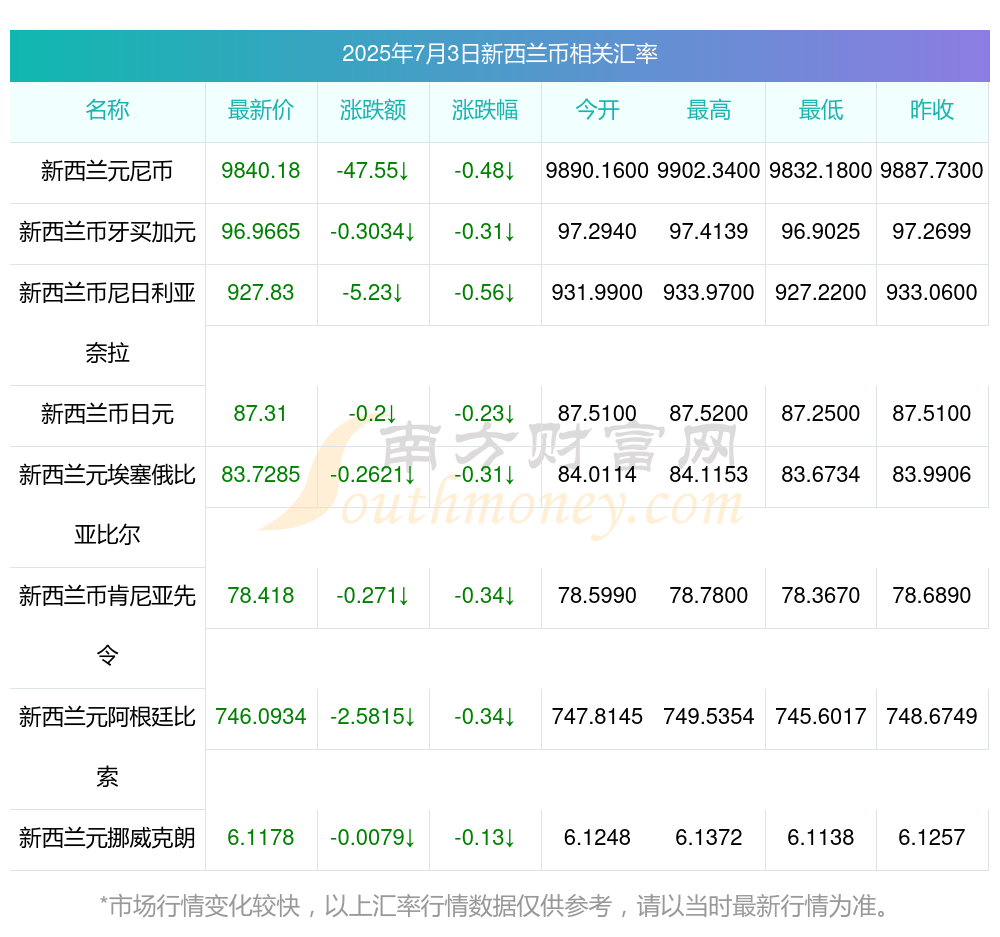Screen dimensions: 1000x937
Task: Select latest price 746.0934
Action: pos(261,716)
